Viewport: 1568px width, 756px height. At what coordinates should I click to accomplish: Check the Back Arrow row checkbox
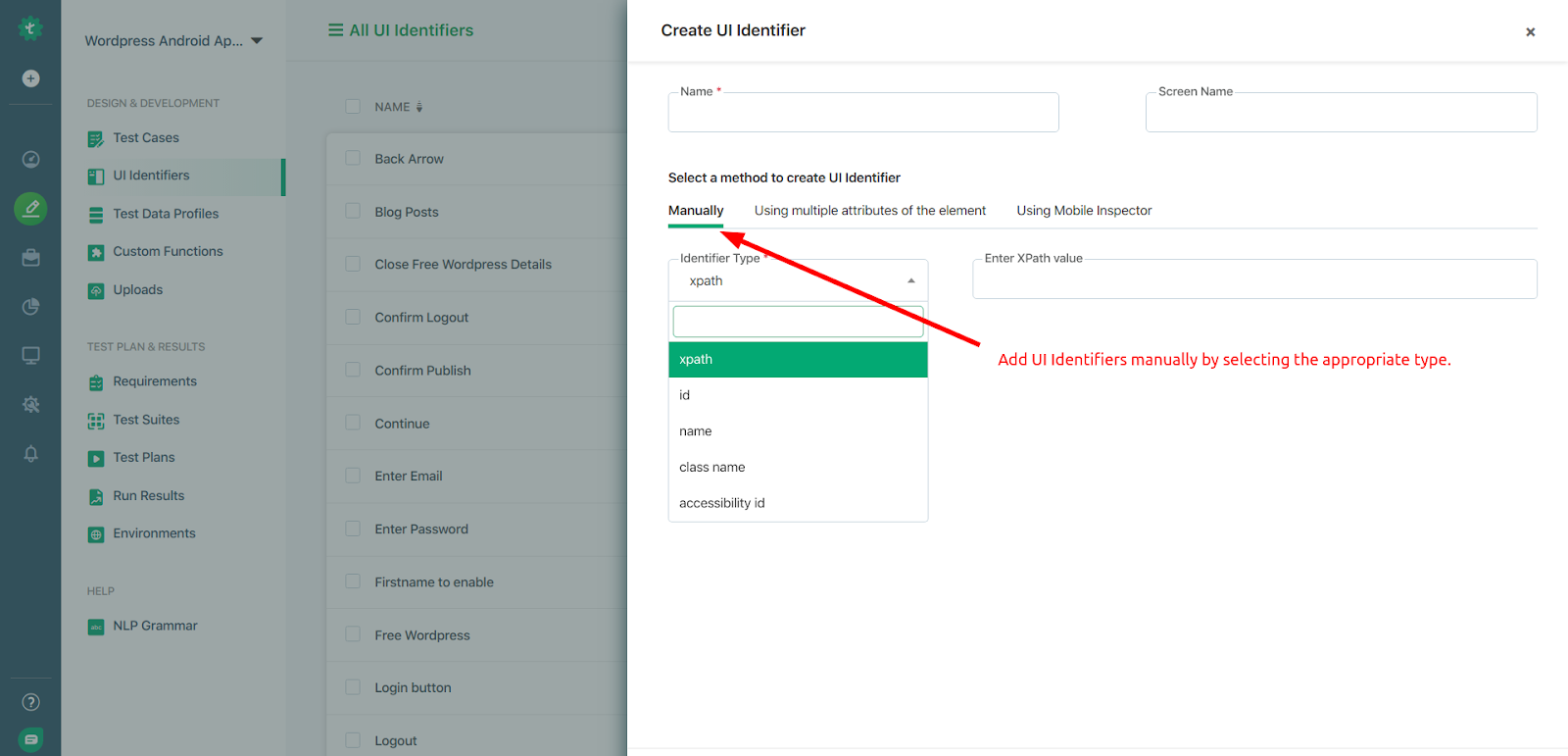coord(353,158)
